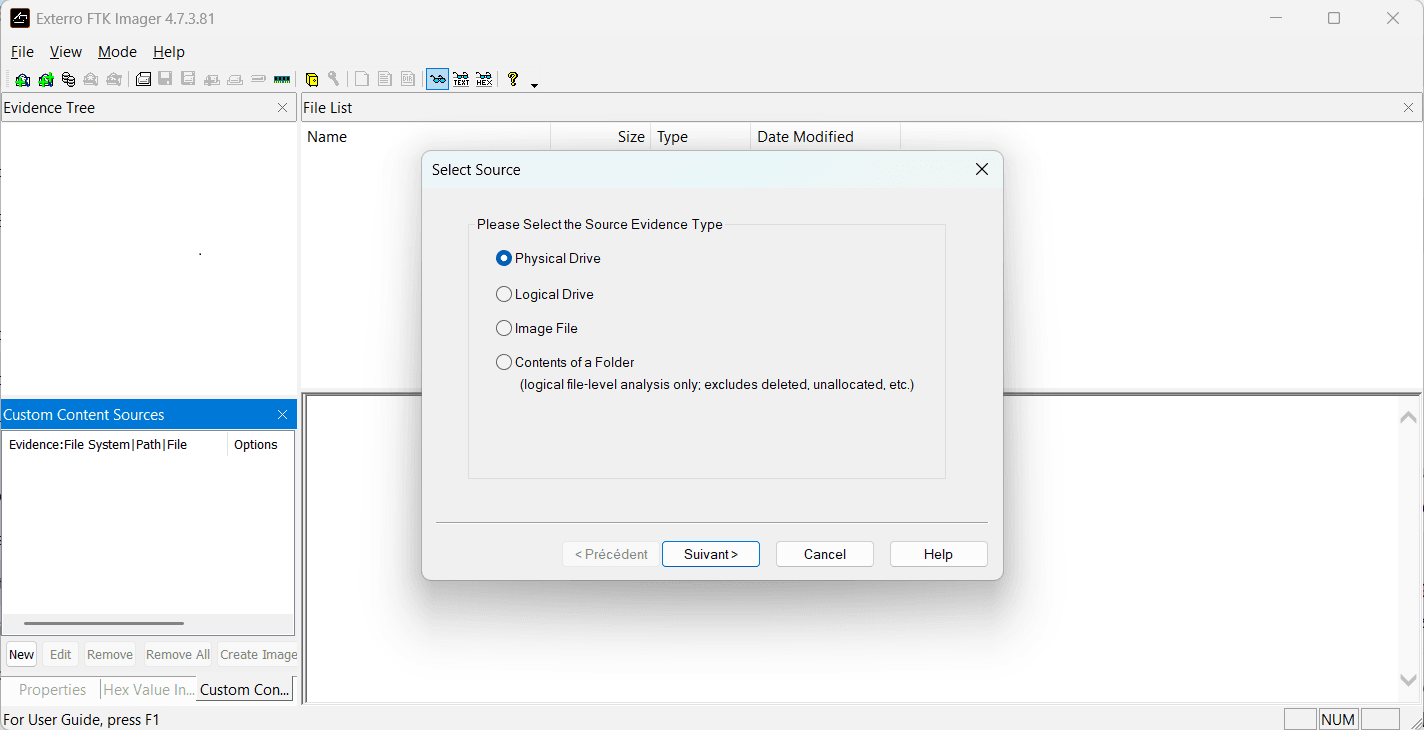Click the Add to Custom Content Image icon

click(x=212, y=79)
